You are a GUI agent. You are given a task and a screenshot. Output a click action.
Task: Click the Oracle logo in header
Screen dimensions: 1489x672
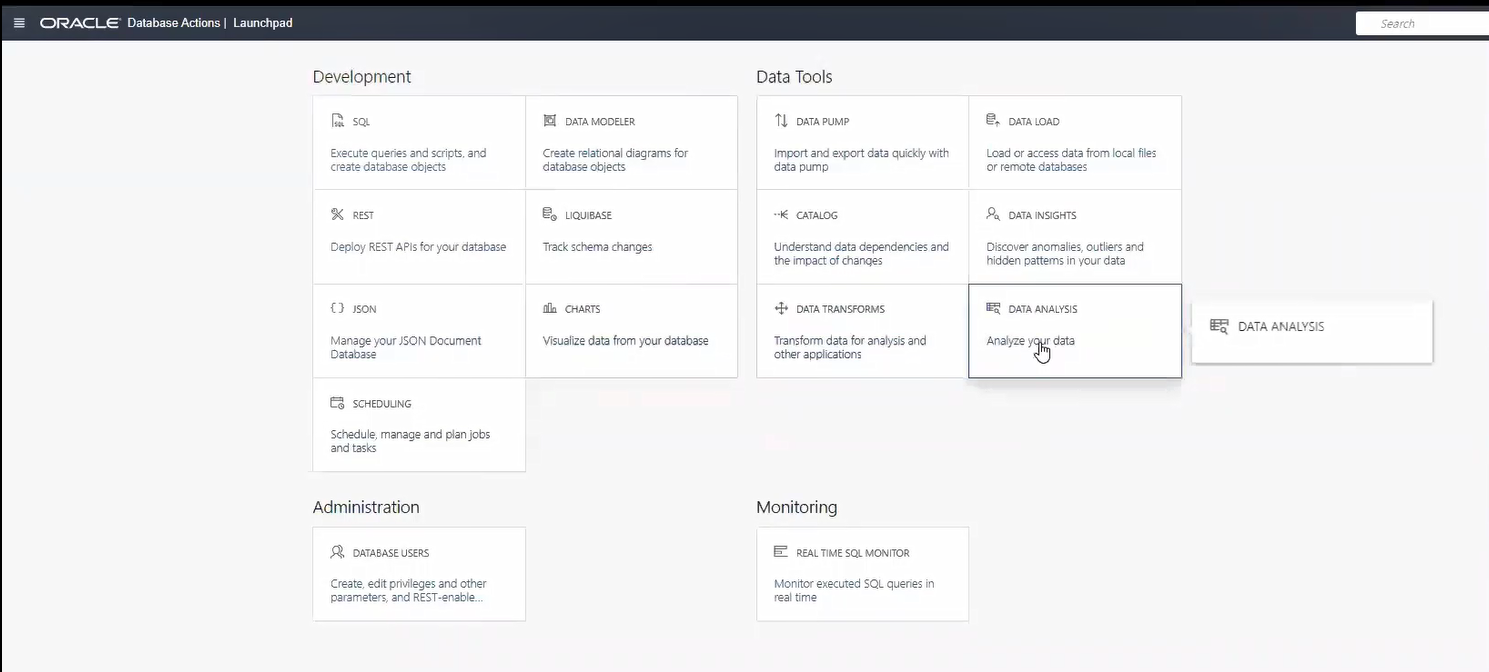click(80, 23)
